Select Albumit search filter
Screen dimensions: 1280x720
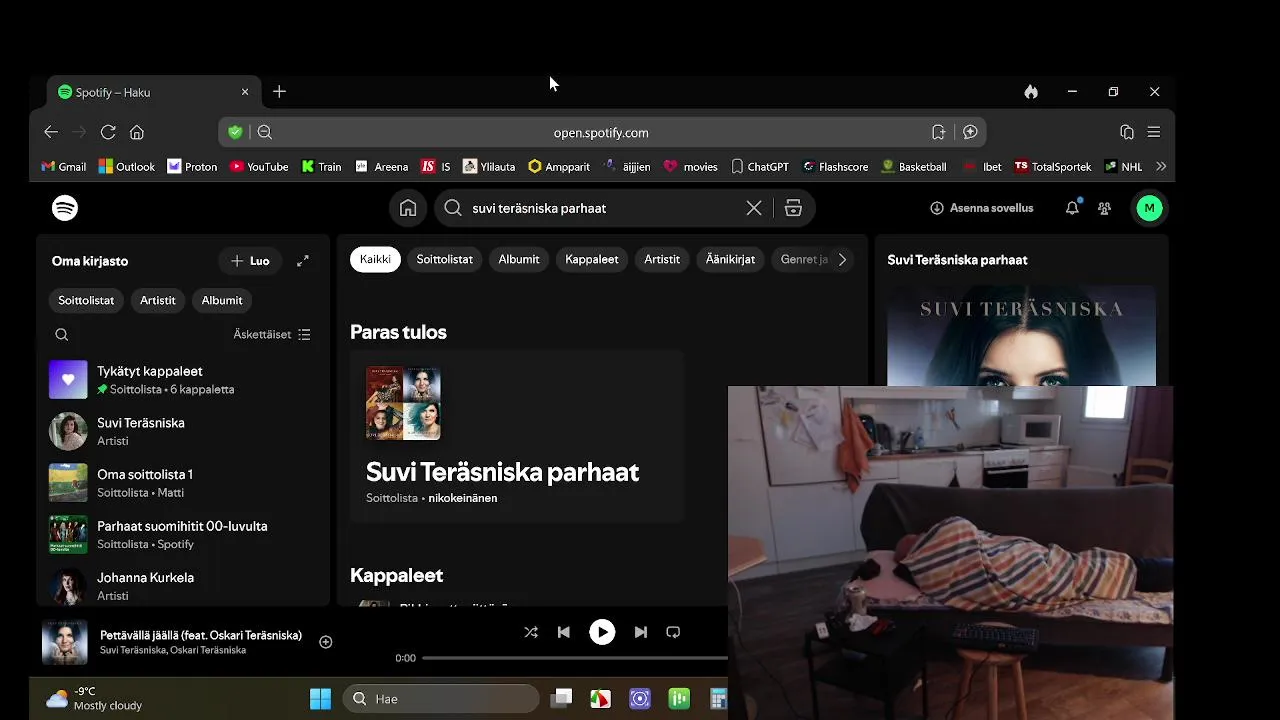(x=519, y=259)
